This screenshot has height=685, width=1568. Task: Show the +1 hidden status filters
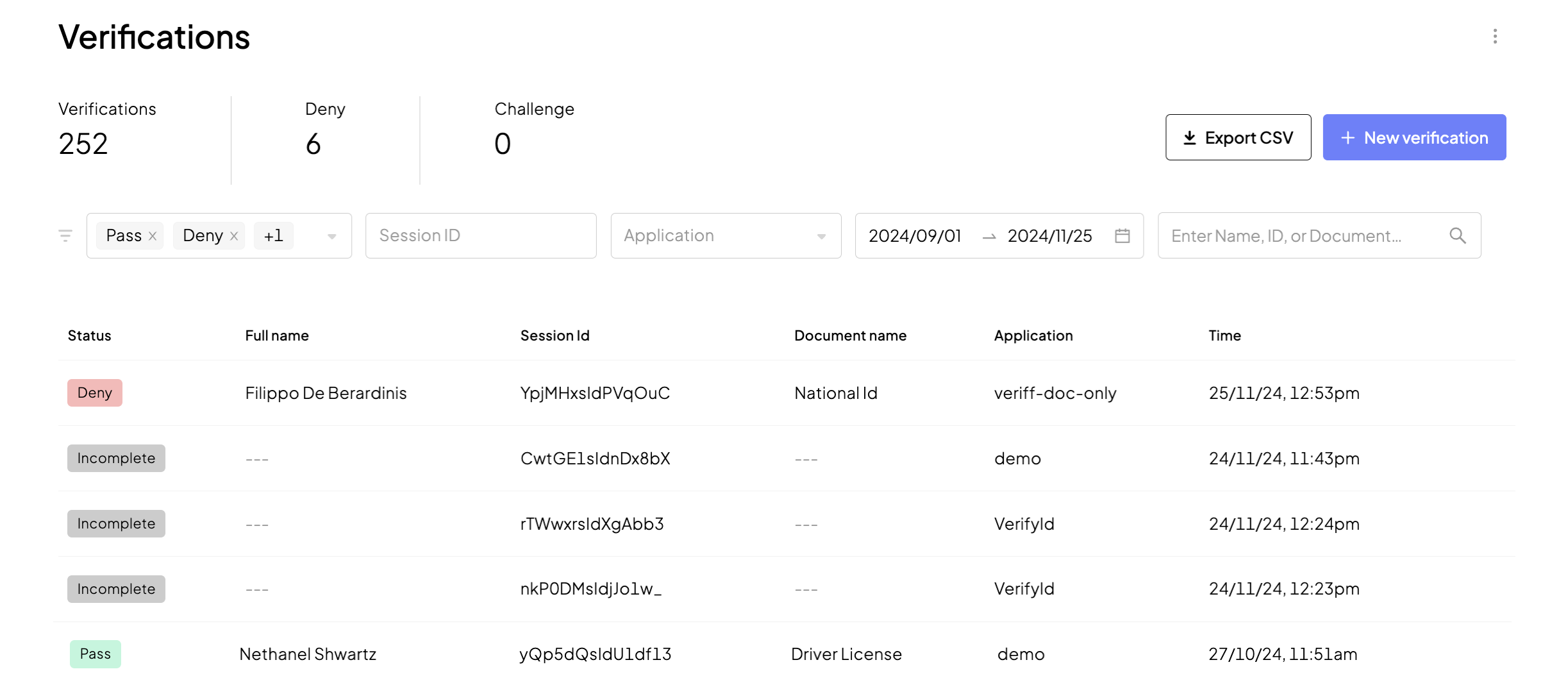(274, 236)
